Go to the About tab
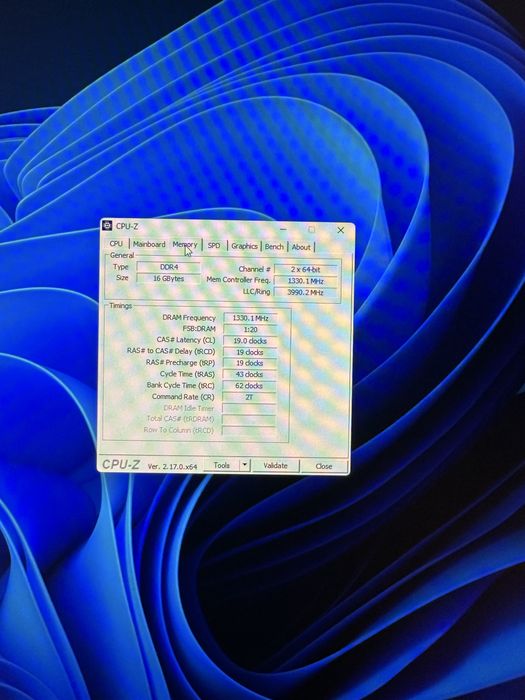Screen dimensions: 525x700 click(301, 247)
